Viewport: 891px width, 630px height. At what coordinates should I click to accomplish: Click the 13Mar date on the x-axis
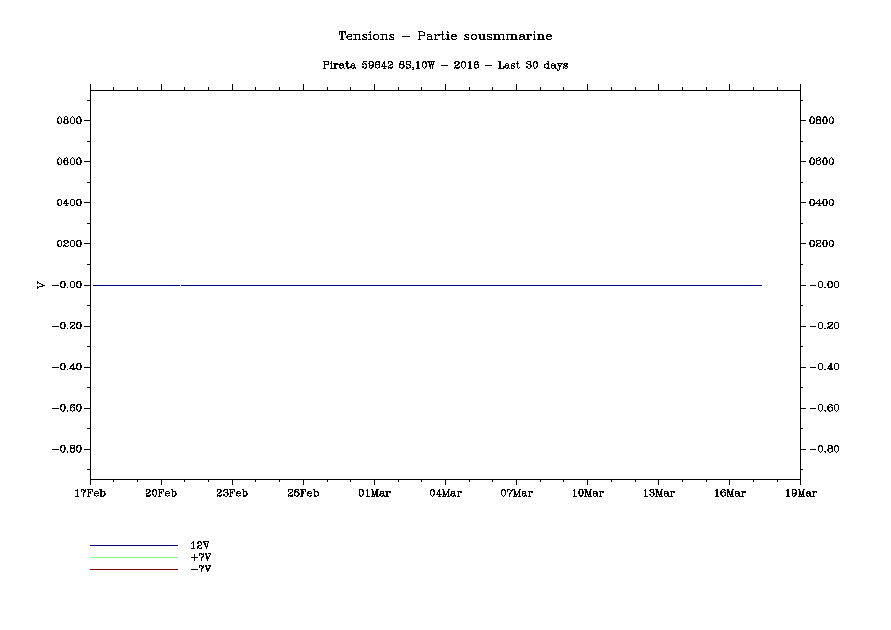click(658, 493)
